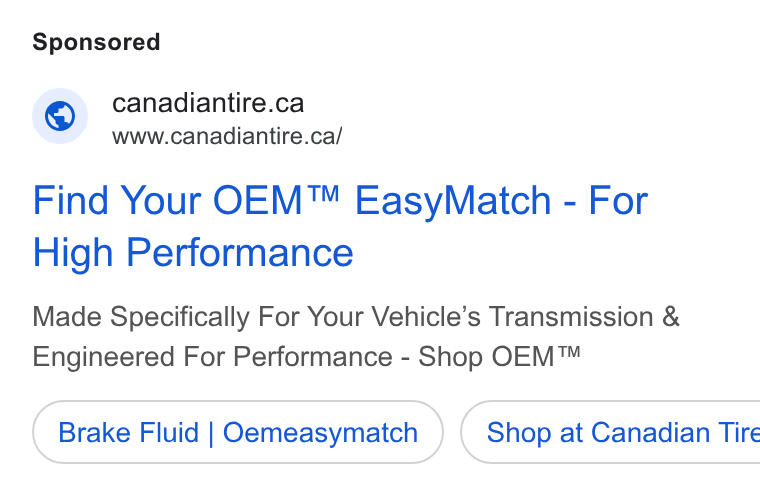
Task: Click Canadian Tire text in the second chip
Action: pyautogui.click(x=676, y=432)
